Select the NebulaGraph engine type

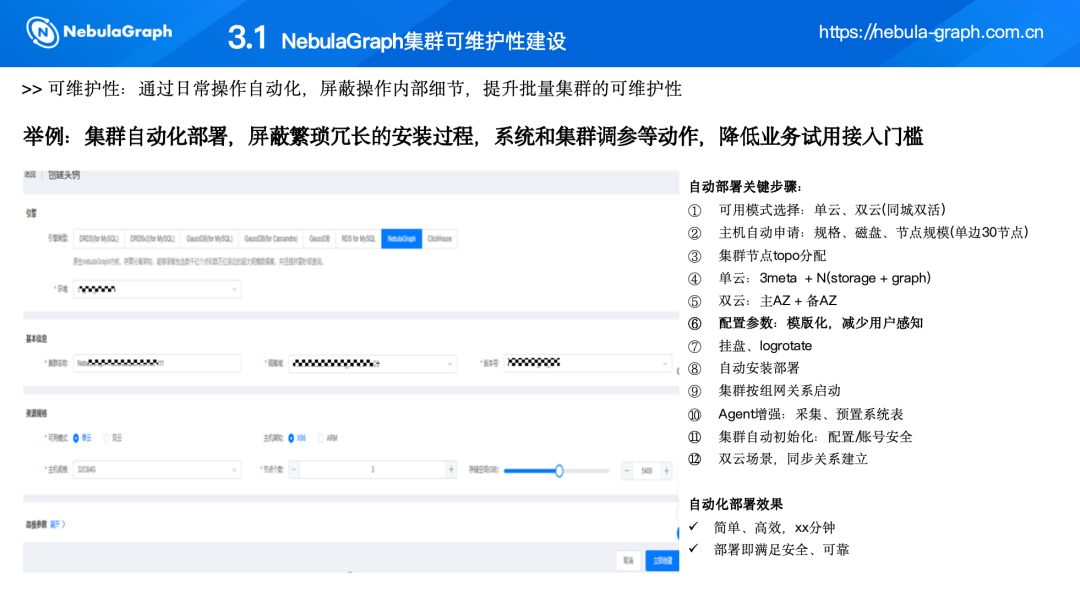402,239
